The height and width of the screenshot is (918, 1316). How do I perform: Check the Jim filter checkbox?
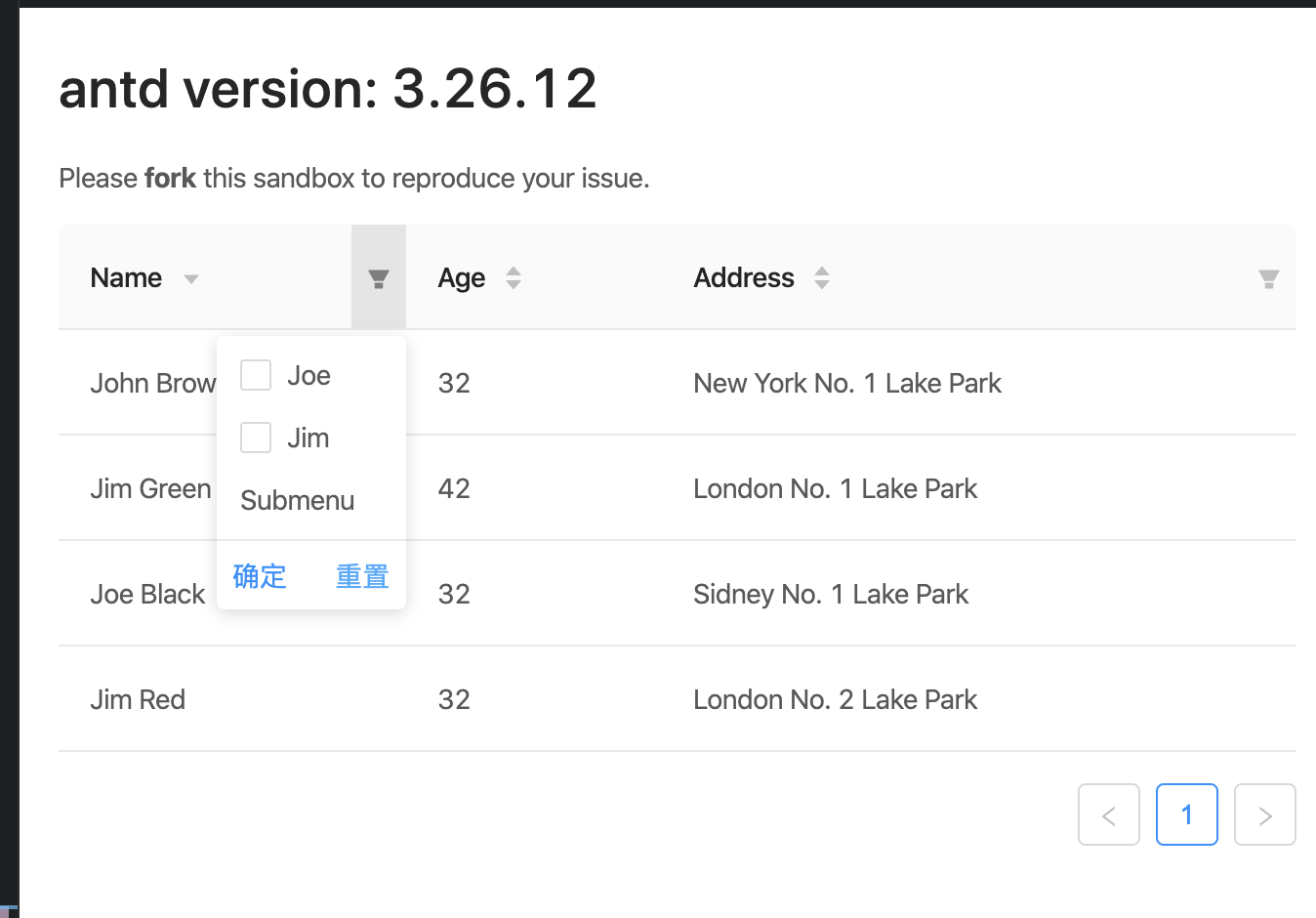click(x=255, y=438)
